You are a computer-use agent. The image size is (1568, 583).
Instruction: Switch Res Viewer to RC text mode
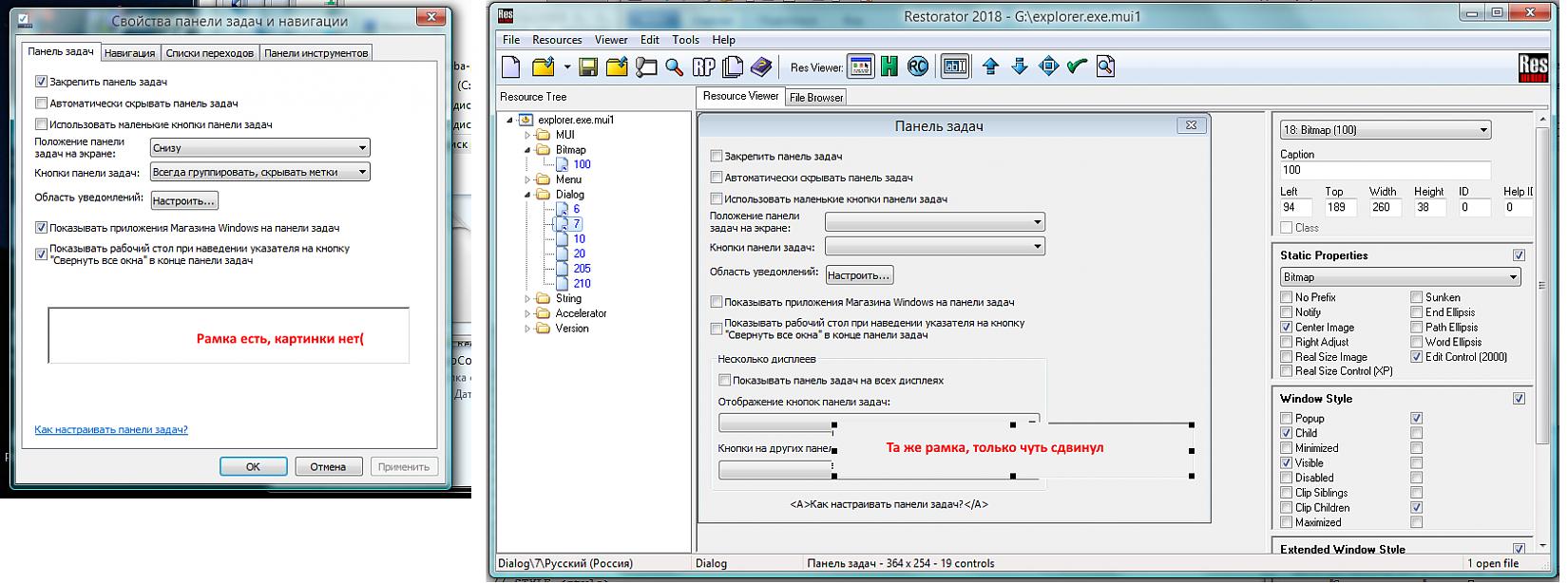click(918, 66)
